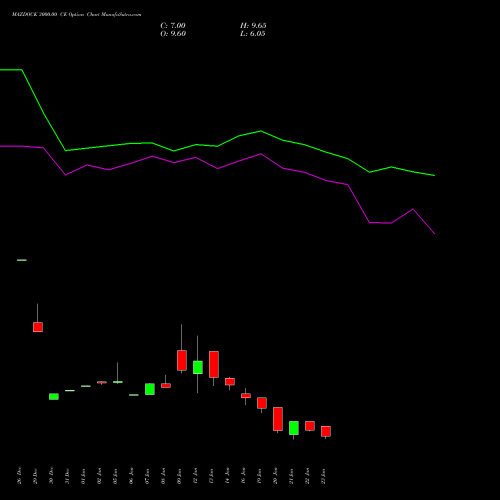Click the '09 Jan' date axis label
Image resolution: width=500 pixels, height=500 pixels.
point(179,476)
